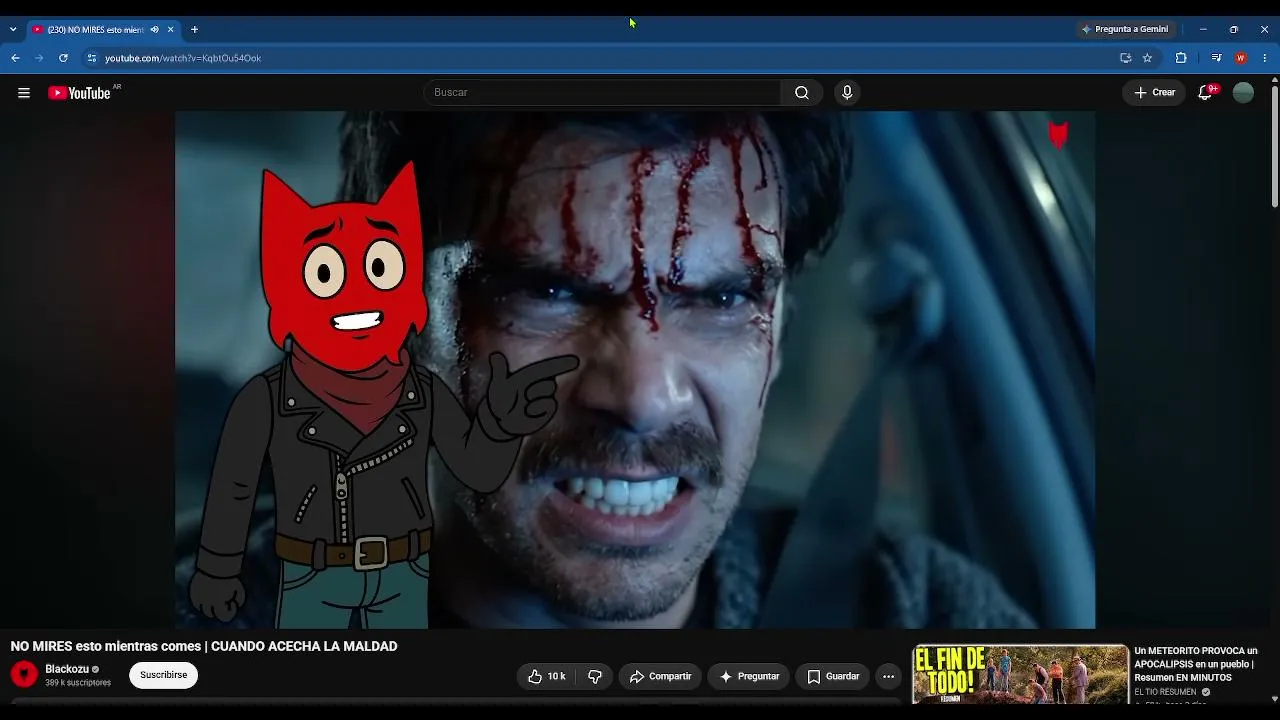The width and height of the screenshot is (1280, 720).
Task: Go forward in browser history
Action: pyautogui.click(x=39, y=58)
